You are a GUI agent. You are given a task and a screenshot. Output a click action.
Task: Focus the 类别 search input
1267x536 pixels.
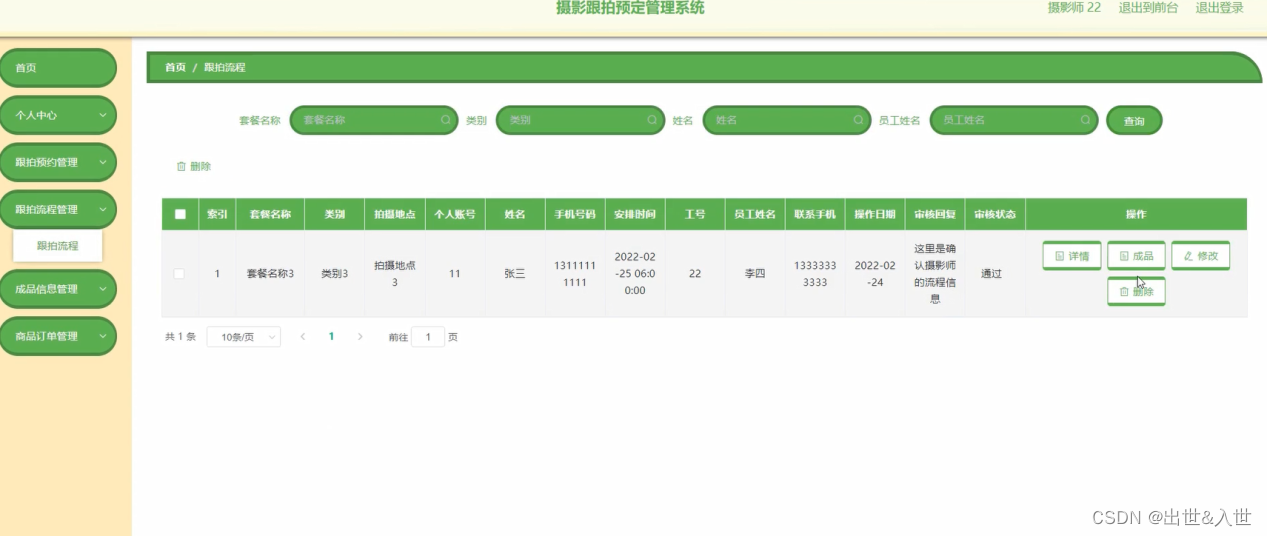pyautogui.click(x=580, y=120)
